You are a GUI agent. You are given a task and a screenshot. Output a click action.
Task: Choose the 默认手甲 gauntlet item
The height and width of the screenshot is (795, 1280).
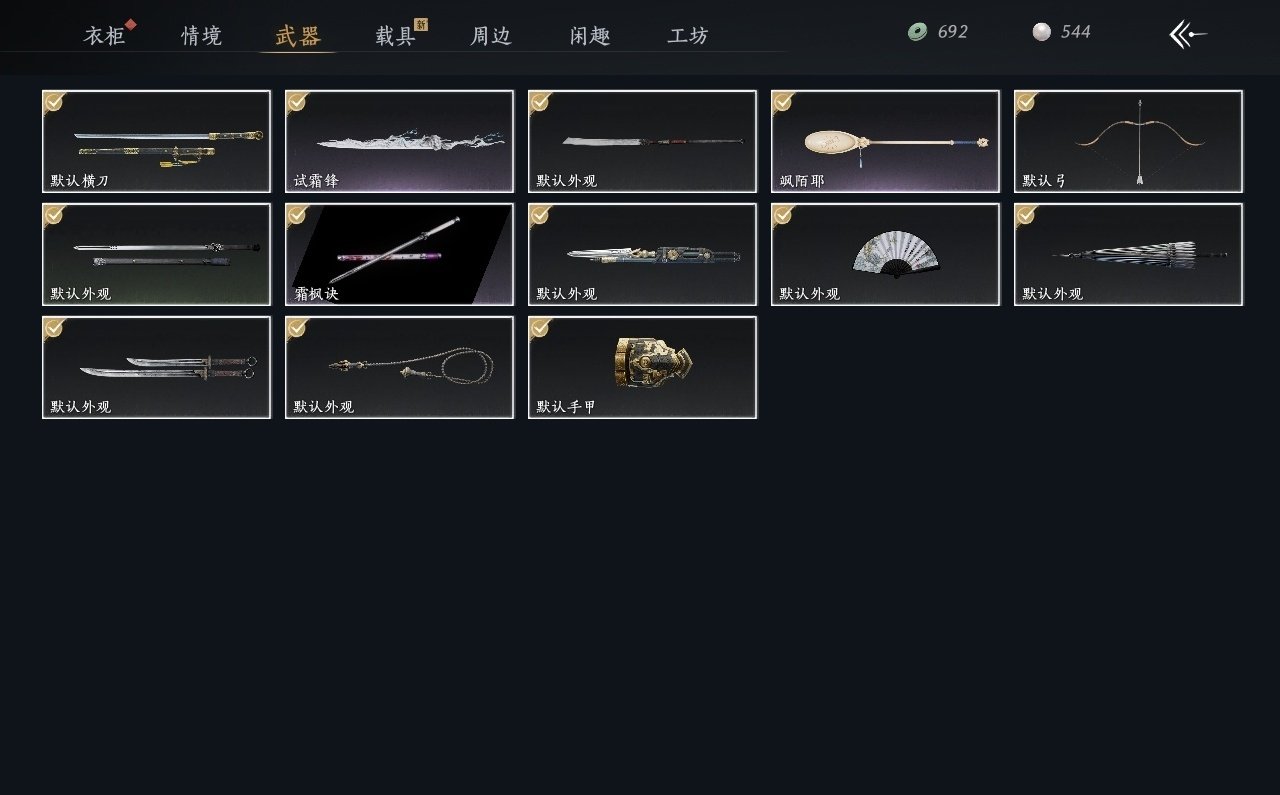tap(642, 367)
